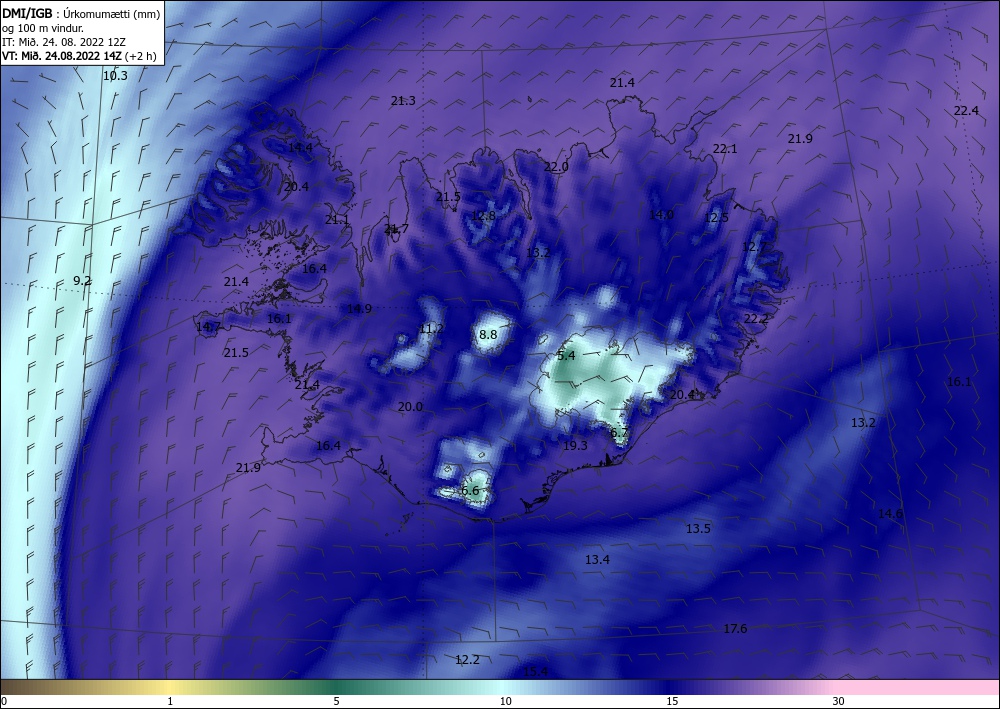Click the glacier value '5.4'
Screen dimensions: 1000x709
[x=566, y=356]
